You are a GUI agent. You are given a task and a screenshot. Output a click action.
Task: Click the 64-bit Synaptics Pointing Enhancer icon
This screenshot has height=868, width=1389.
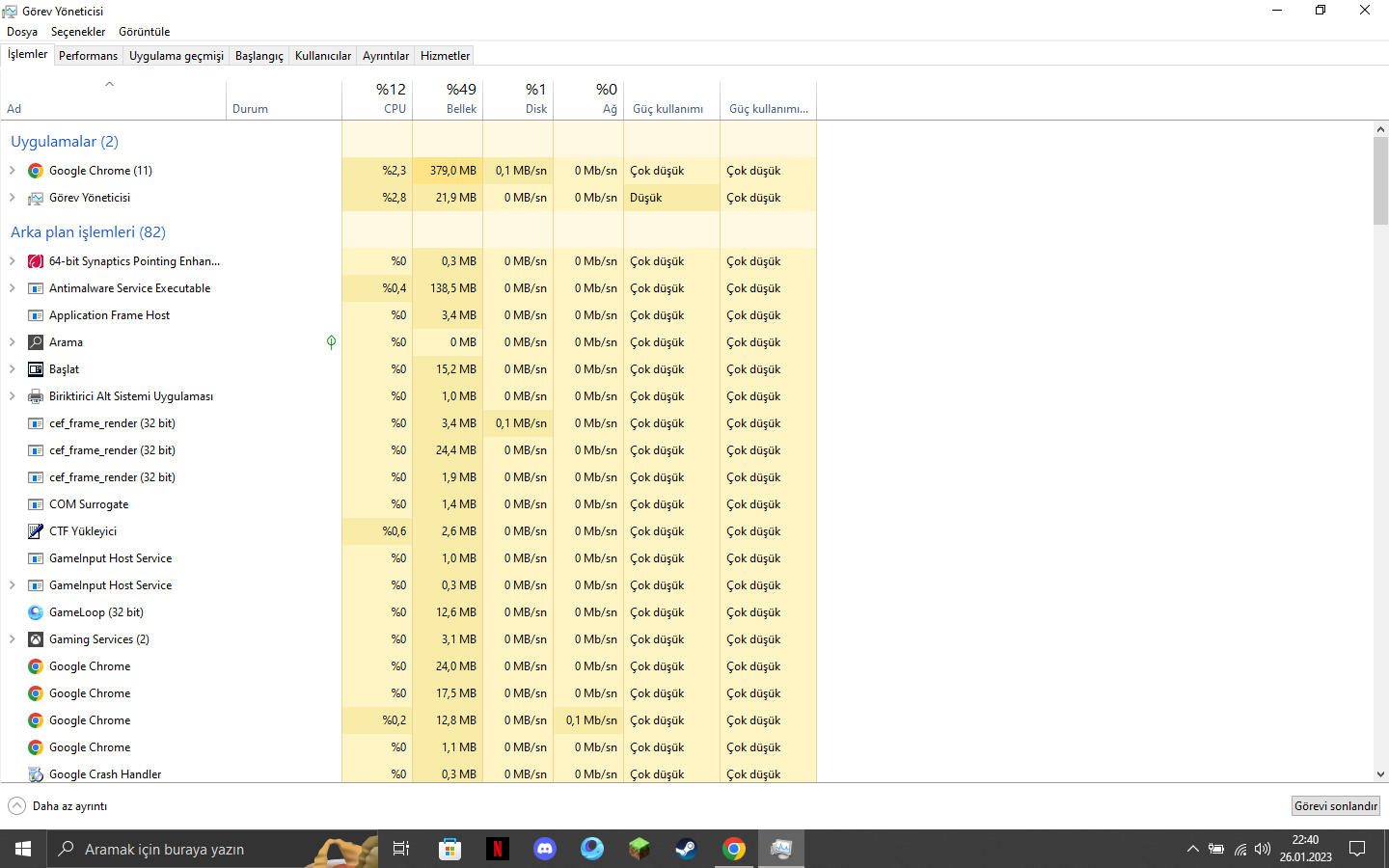tap(36, 261)
